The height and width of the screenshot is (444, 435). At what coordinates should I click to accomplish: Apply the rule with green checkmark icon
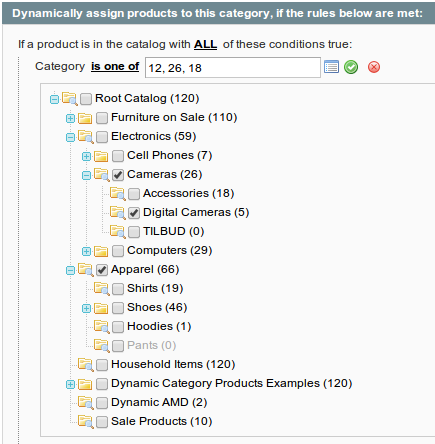point(351,67)
